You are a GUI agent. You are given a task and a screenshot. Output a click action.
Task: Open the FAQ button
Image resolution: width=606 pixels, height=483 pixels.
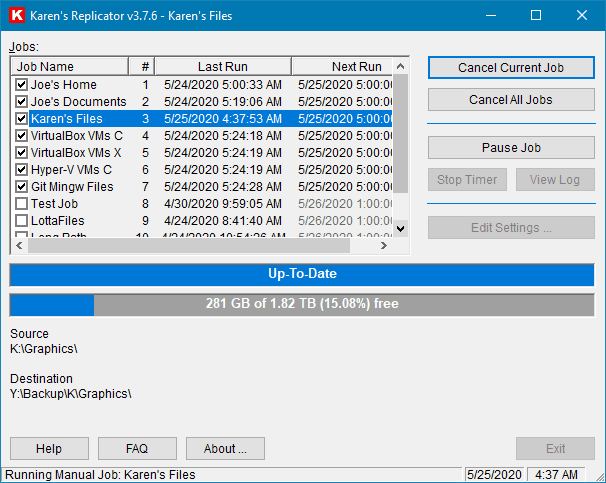tap(137, 449)
